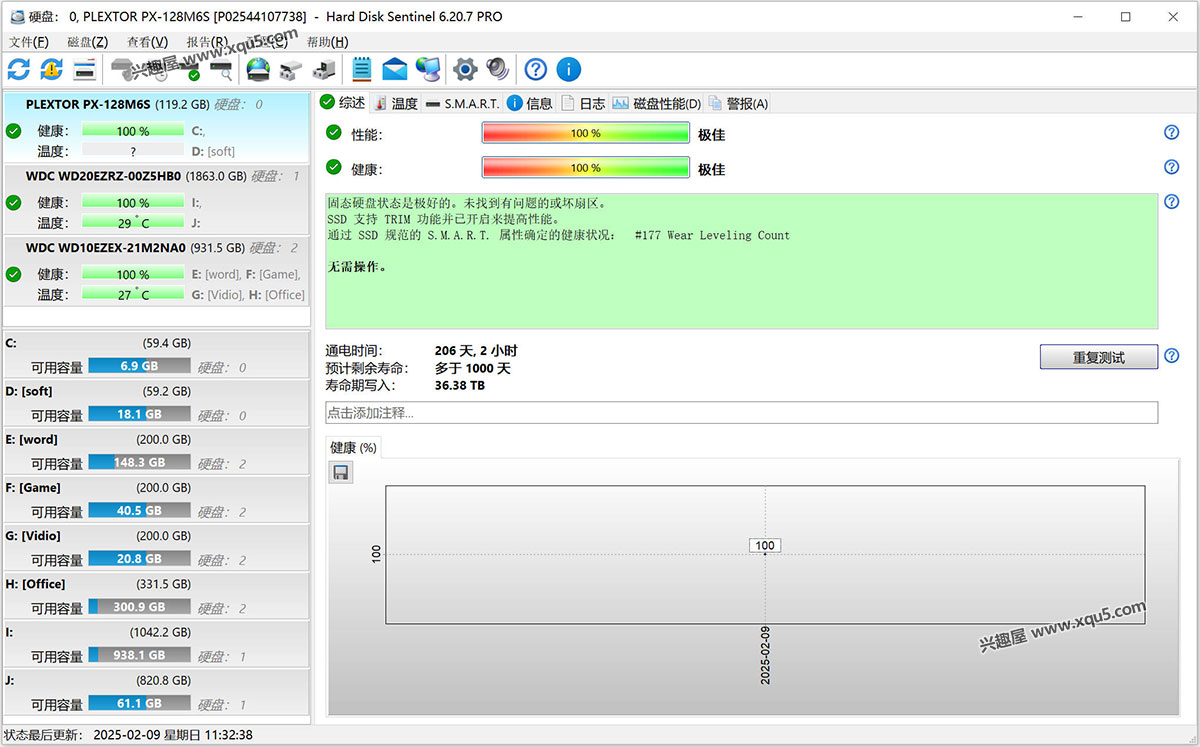
Task: Click the 点击添加注释 comment field
Action: (741, 412)
